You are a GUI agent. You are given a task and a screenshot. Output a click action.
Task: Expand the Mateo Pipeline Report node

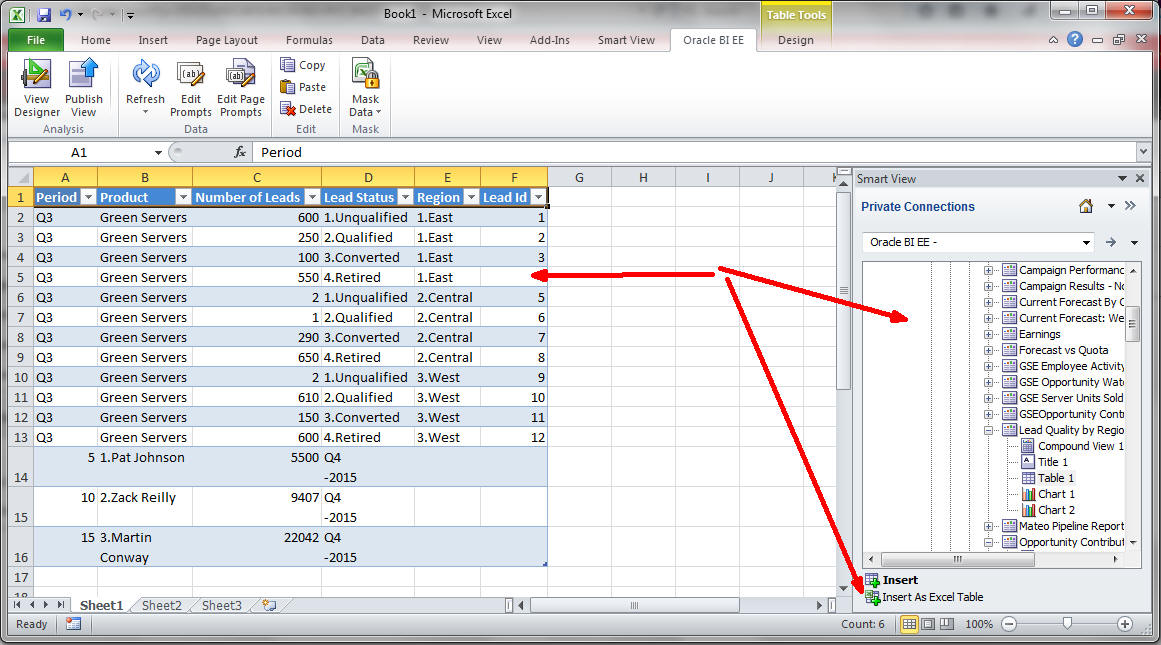point(988,527)
